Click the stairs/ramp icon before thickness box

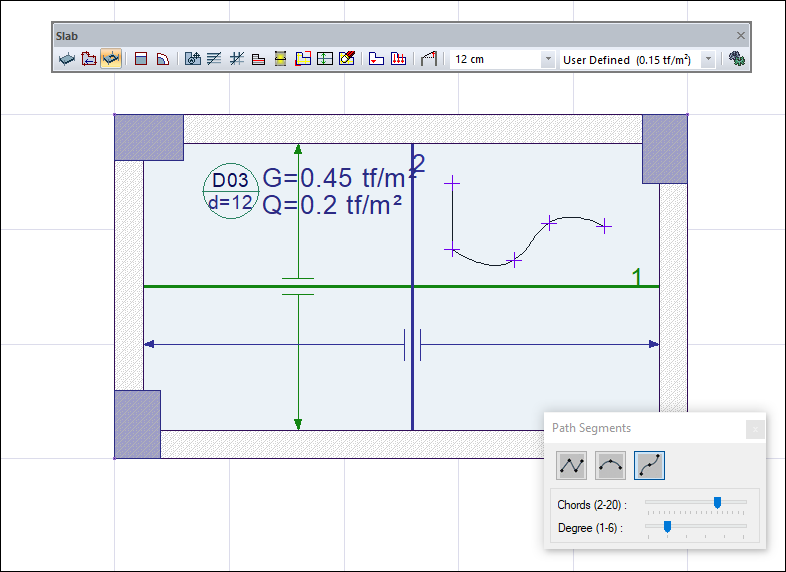coord(429,60)
